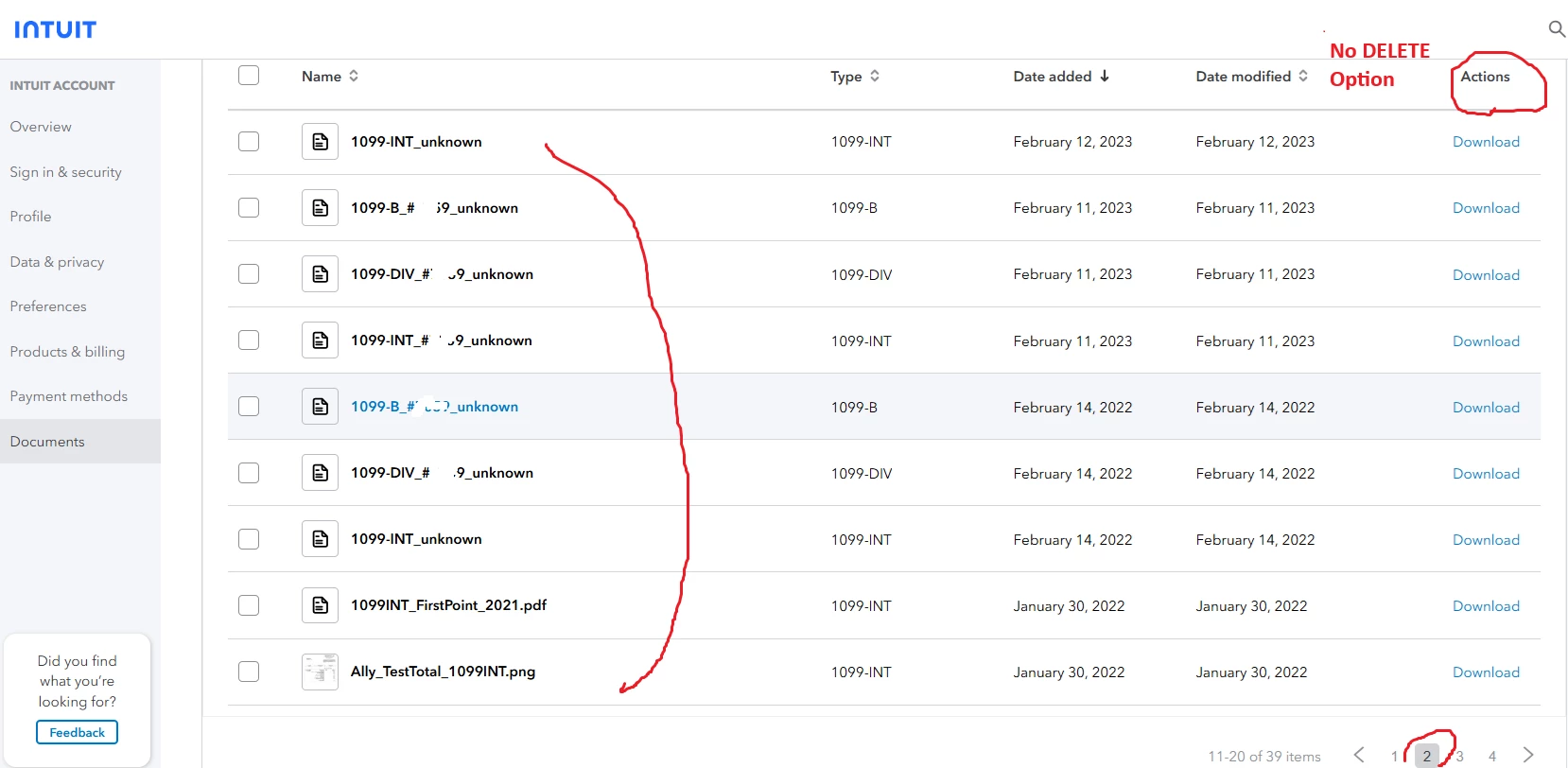Open Sign in & security
This screenshot has width=1568, height=768.
[65, 172]
